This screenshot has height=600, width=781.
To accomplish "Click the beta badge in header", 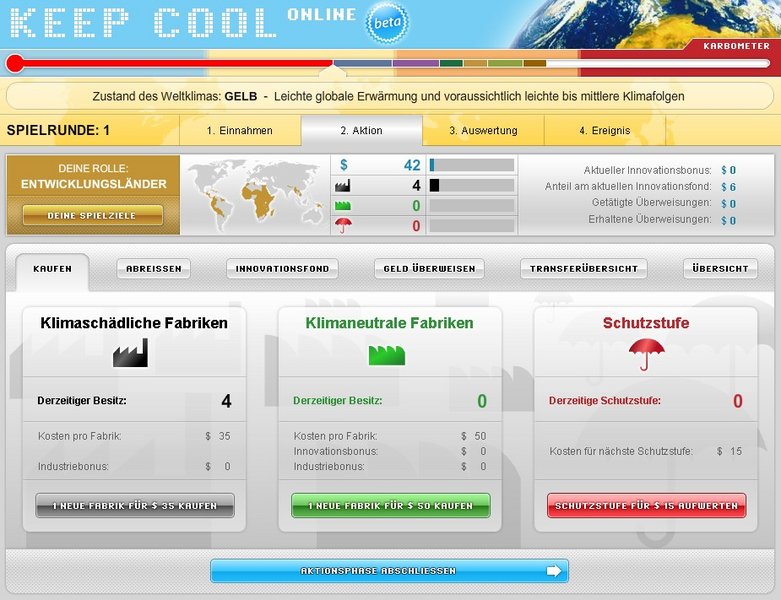I will (387, 23).
